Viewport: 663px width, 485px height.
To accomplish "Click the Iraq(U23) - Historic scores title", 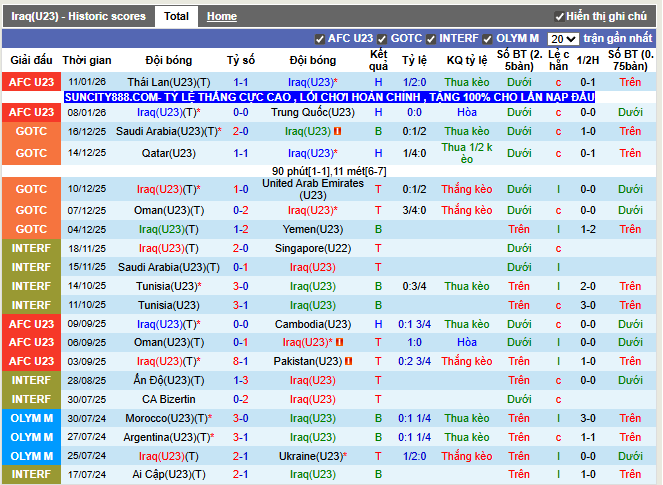I will point(79,16).
